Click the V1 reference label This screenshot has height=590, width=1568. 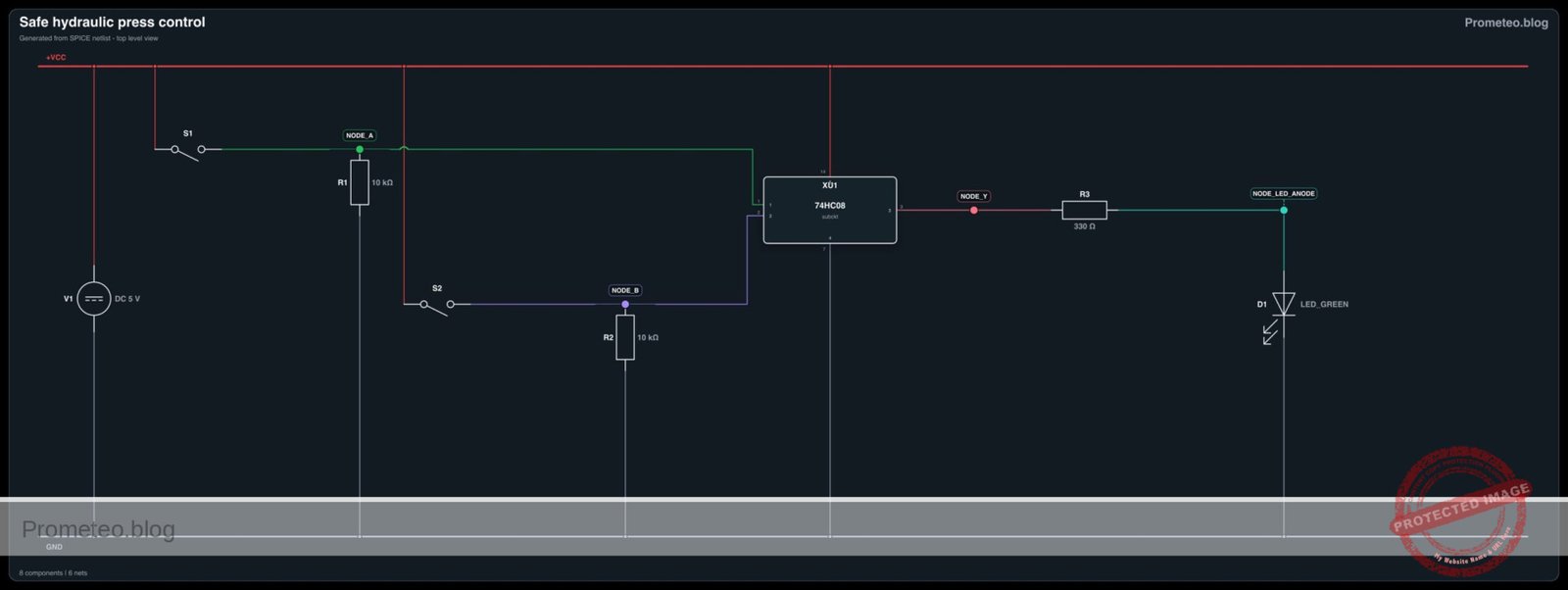click(69, 299)
